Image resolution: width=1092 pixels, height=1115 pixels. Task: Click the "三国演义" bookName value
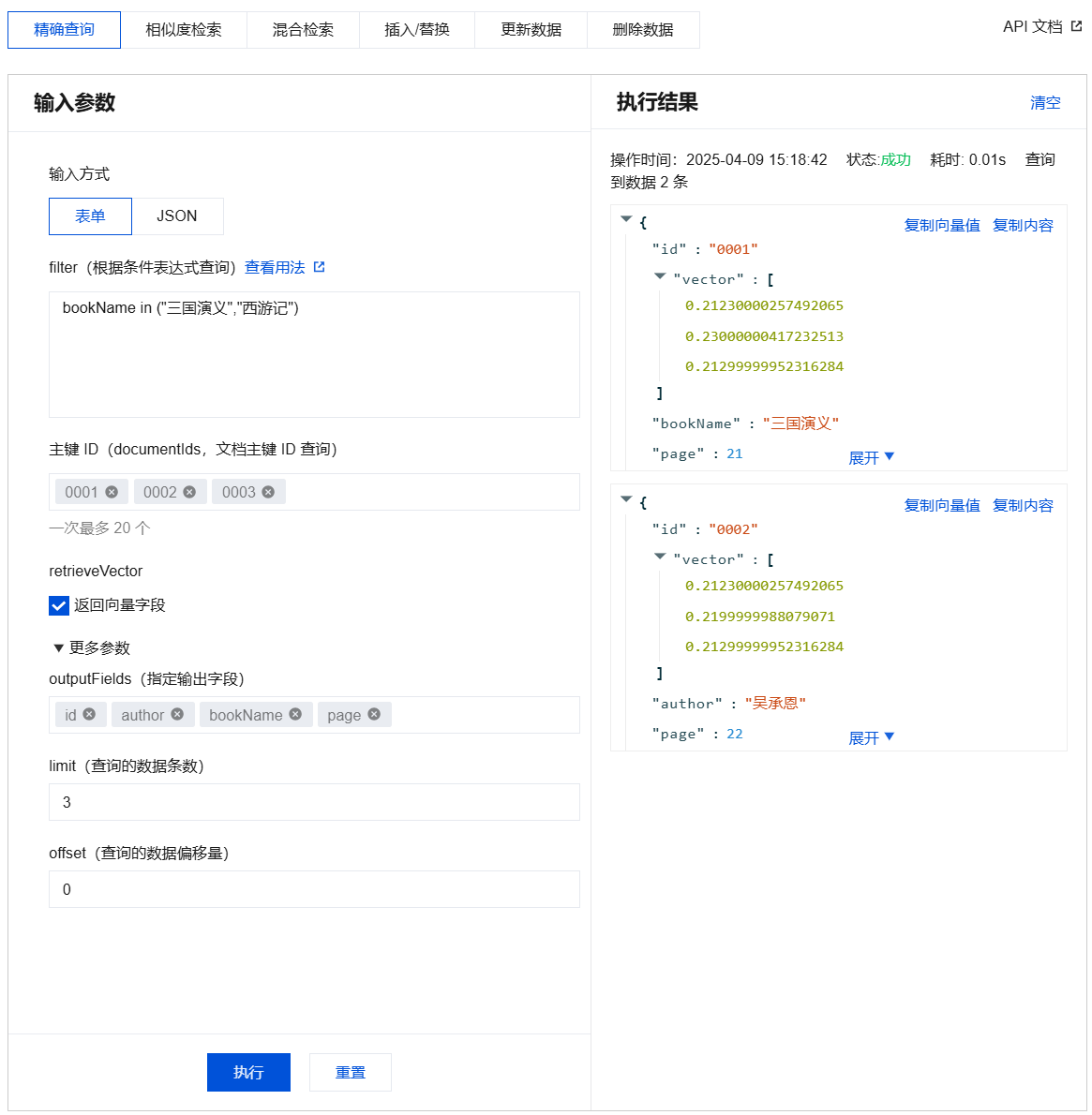click(801, 424)
